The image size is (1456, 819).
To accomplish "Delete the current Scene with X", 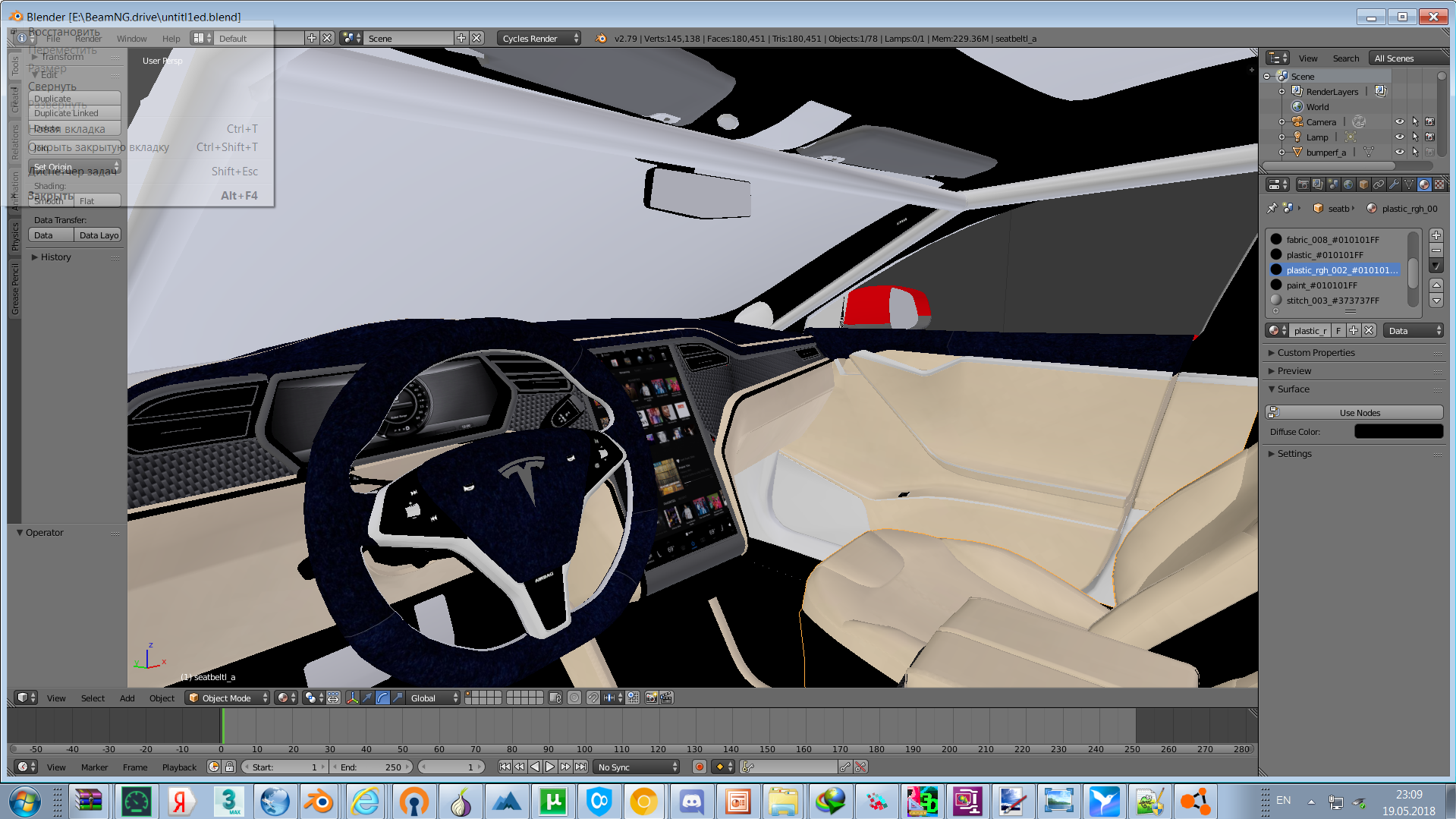I will click(x=476, y=38).
